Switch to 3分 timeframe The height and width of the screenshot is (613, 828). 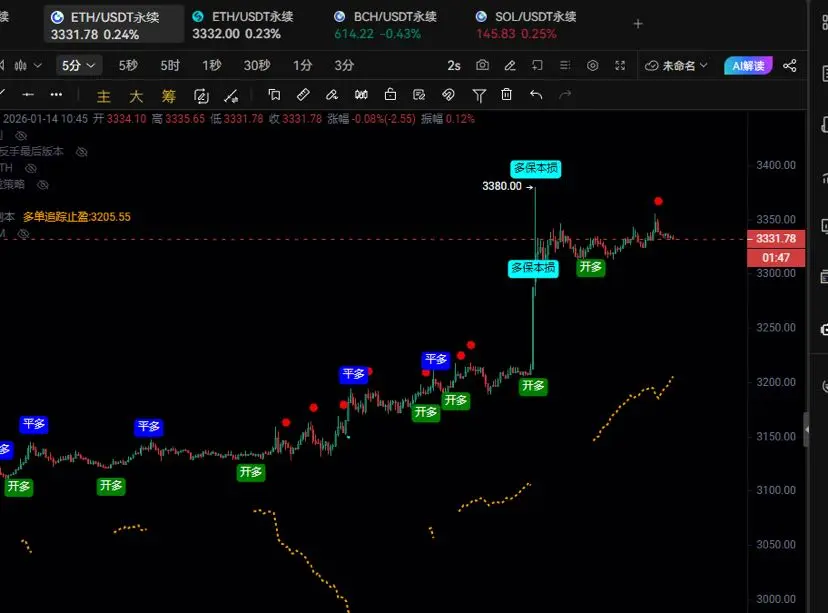tap(344, 65)
